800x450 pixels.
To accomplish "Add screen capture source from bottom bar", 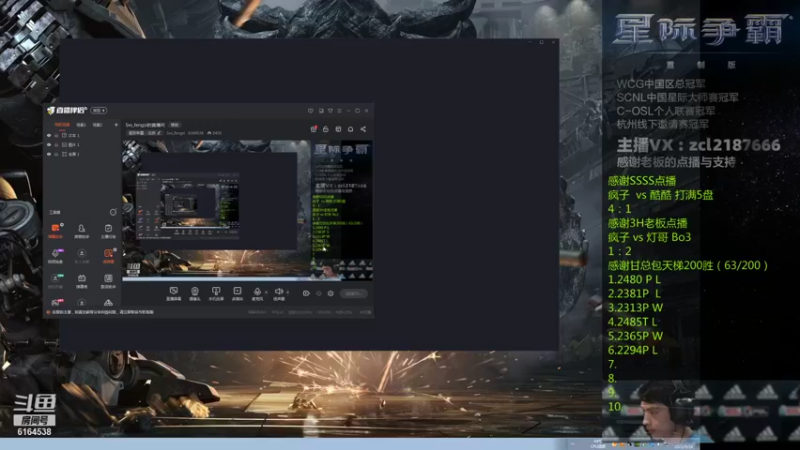I will coord(173,293).
